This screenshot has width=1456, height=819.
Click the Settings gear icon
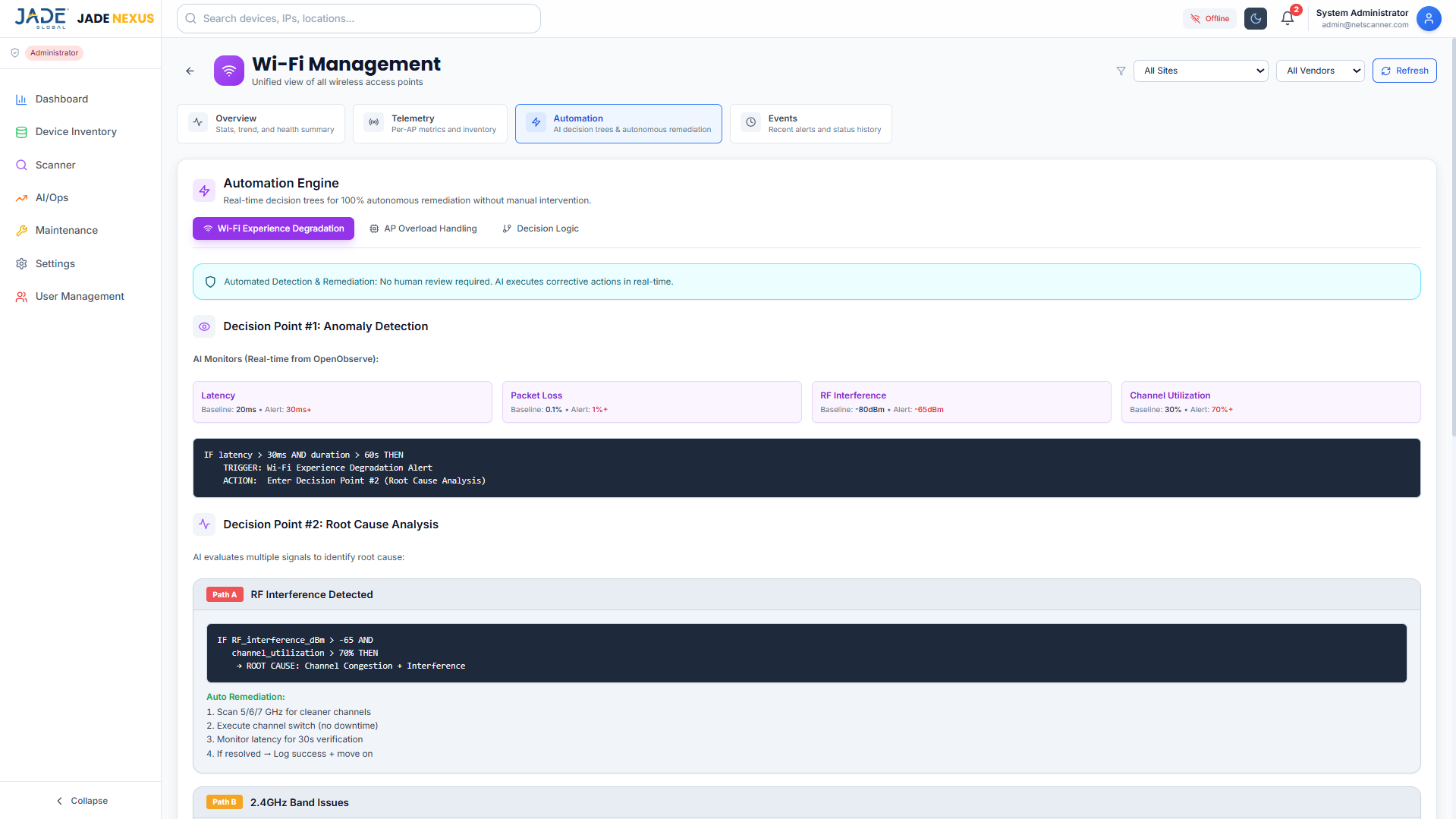tap(21, 263)
